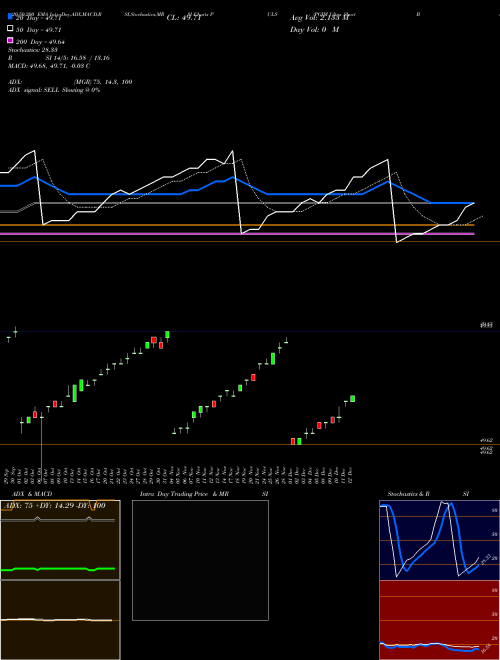This screenshot has width=500, height=660.
Task: Click 'ADX signal: SELL Slowing @ 0%' text
Action: (x=54, y=90)
